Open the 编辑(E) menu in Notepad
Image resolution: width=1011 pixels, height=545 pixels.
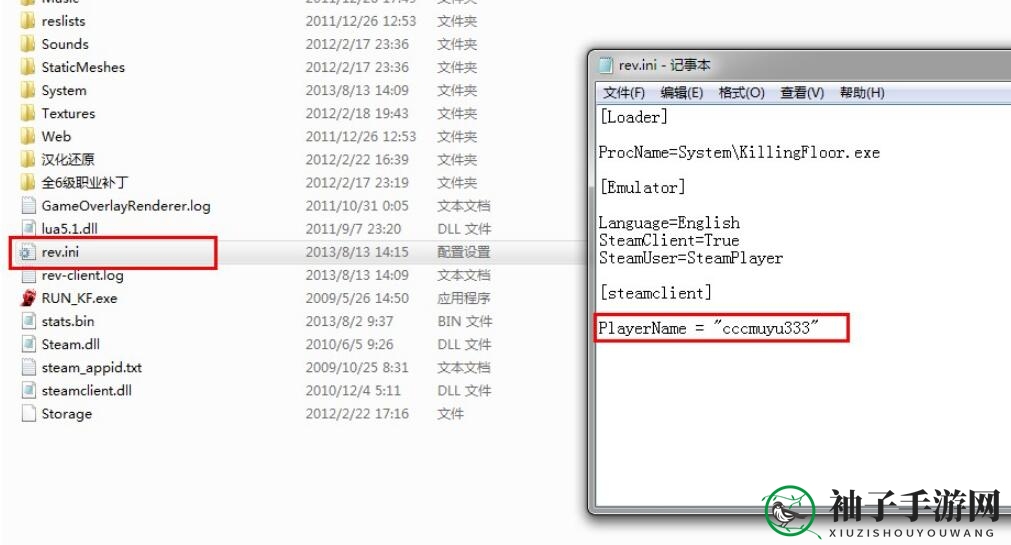[x=682, y=93]
